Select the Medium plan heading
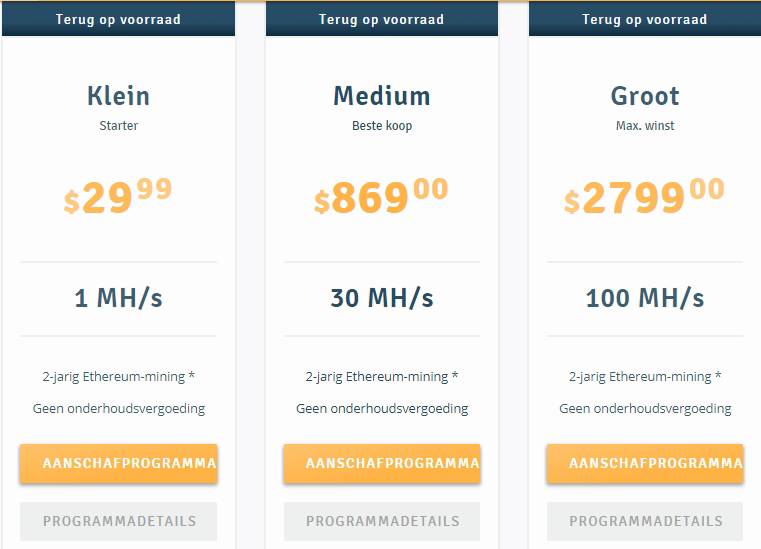The image size is (761, 549). point(382,96)
